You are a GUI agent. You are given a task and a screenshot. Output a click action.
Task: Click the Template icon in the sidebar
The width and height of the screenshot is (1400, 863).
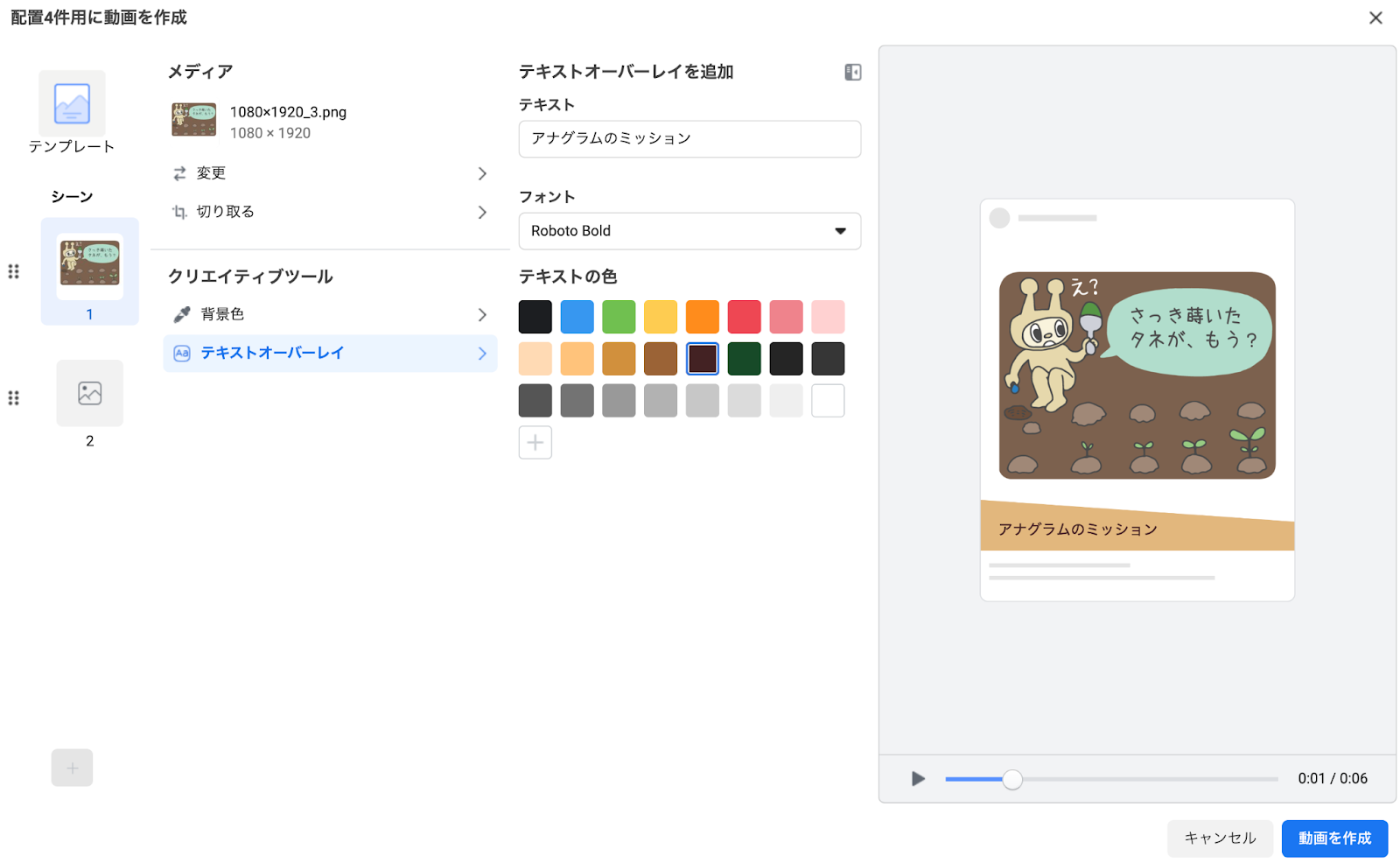(x=72, y=104)
